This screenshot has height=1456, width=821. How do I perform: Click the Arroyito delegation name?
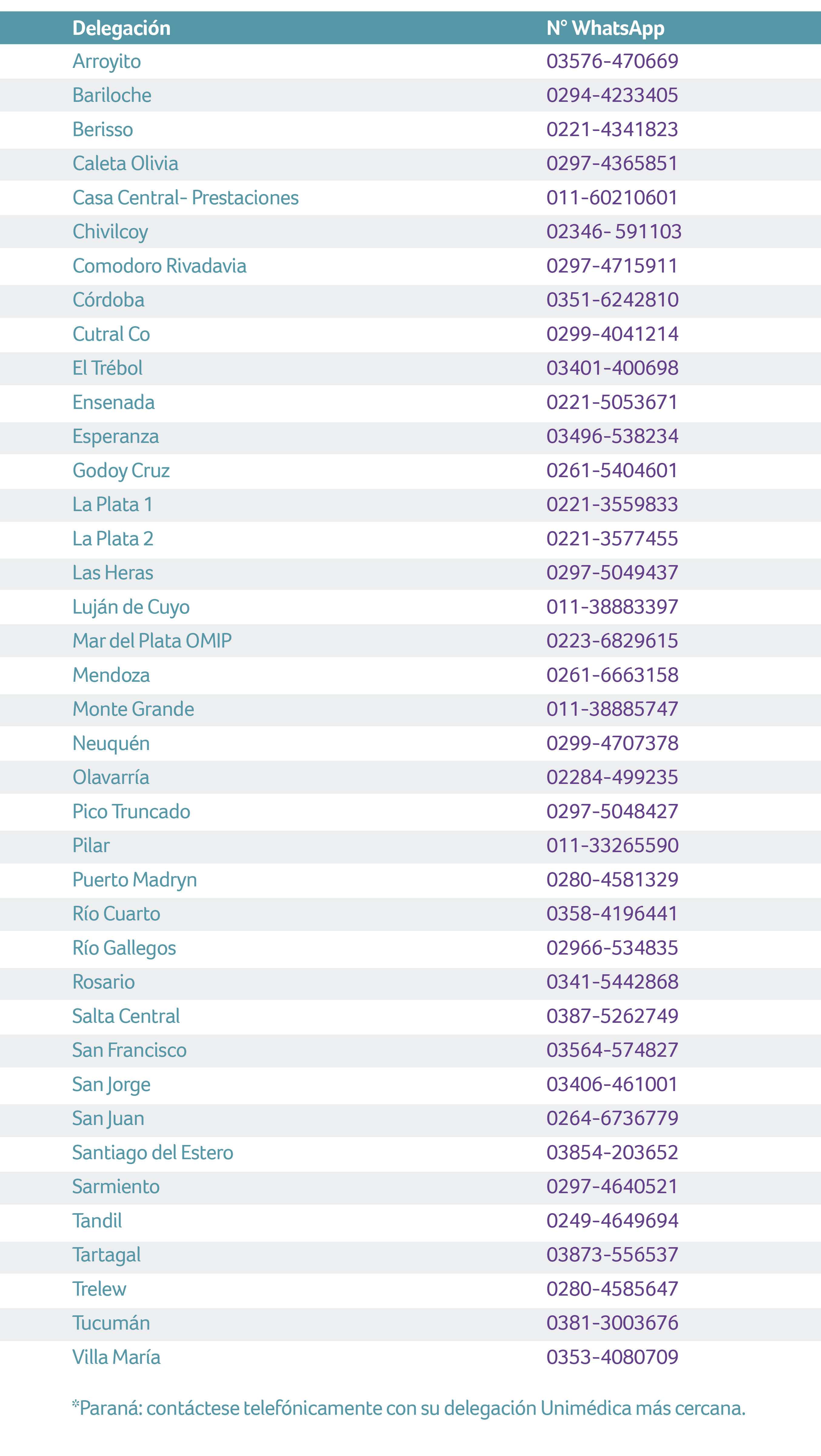[x=107, y=61]
